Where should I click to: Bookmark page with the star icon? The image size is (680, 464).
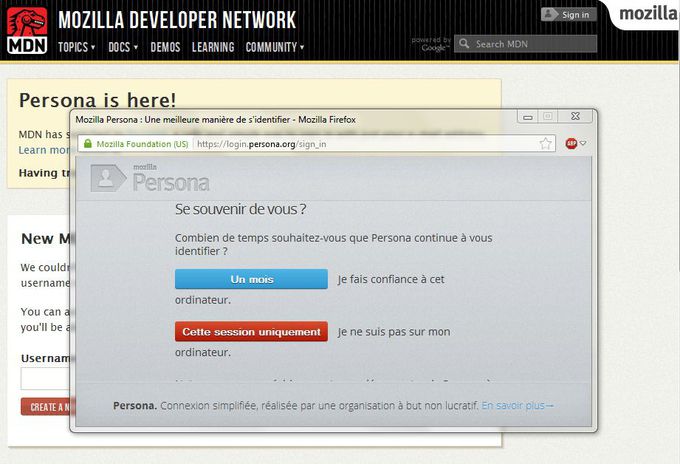click(546, 144)
